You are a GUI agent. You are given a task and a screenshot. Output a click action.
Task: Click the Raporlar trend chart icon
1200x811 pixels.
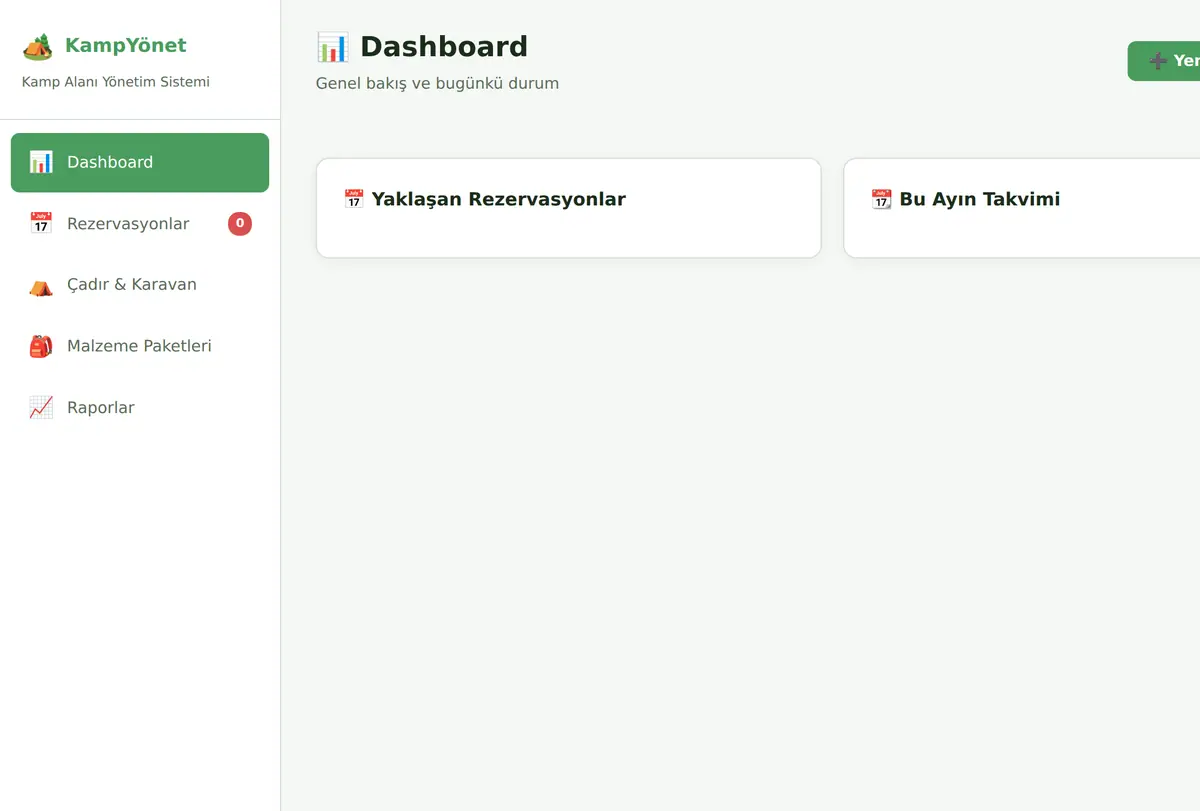(x=41, y=407)
